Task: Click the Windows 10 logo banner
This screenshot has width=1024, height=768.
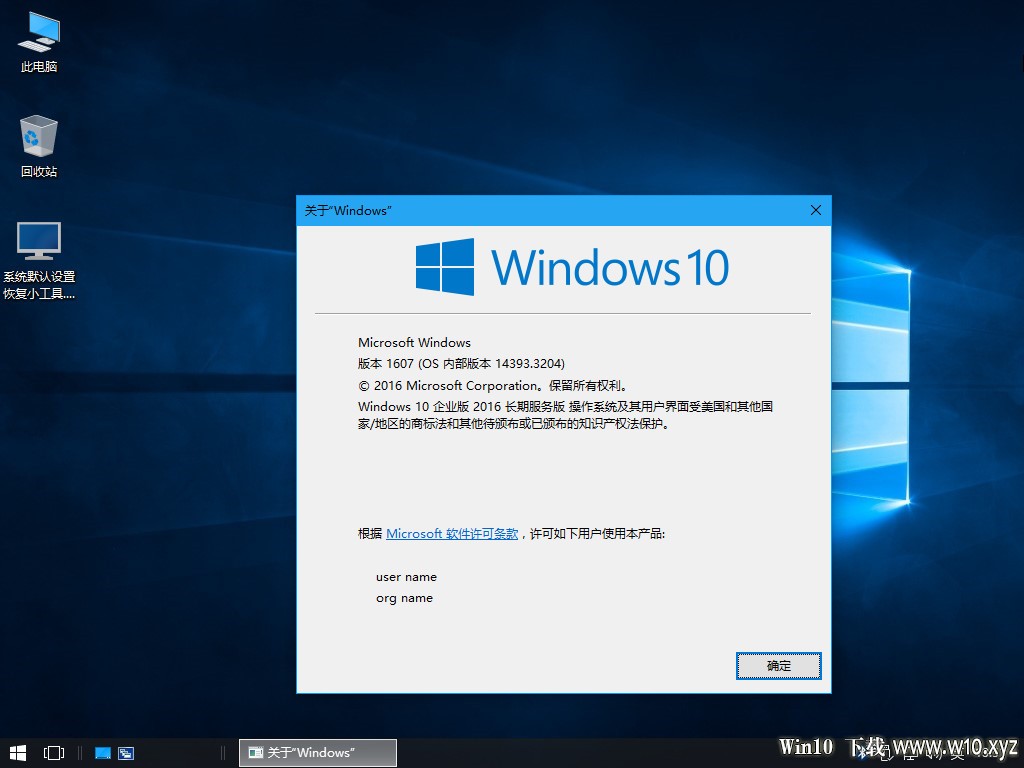Action: tap(572, 267)
